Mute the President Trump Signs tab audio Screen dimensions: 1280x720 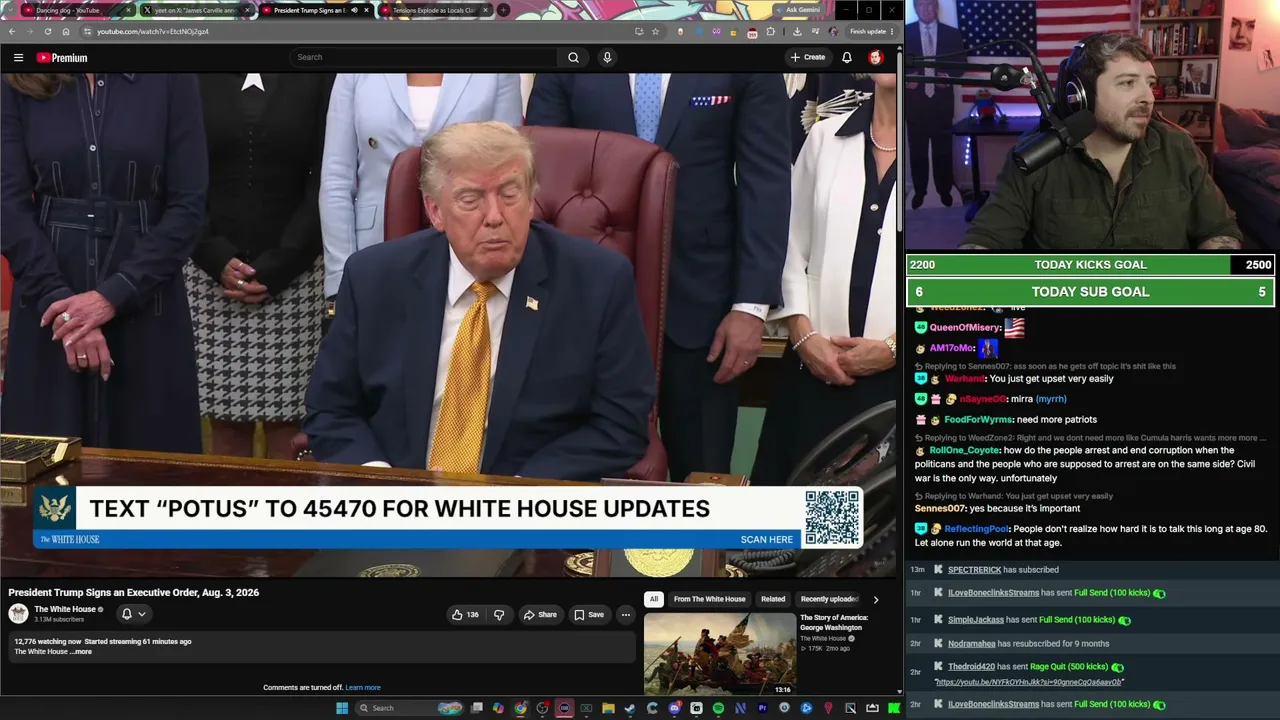[x=354, y=10]
